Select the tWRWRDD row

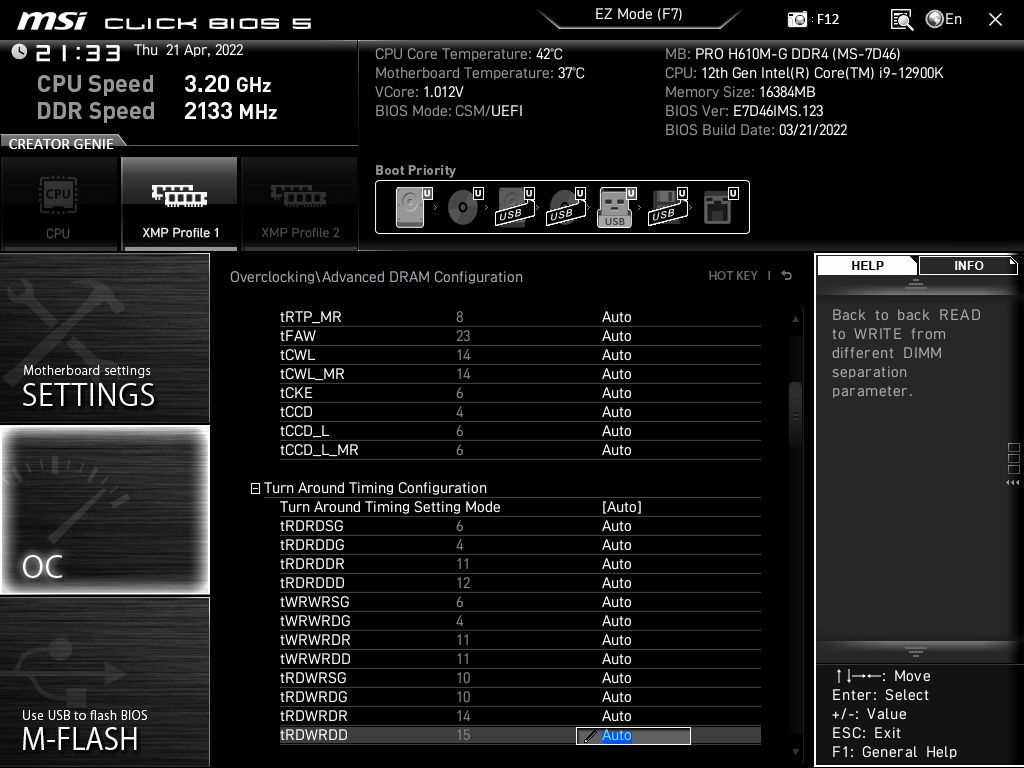(520, 658)
